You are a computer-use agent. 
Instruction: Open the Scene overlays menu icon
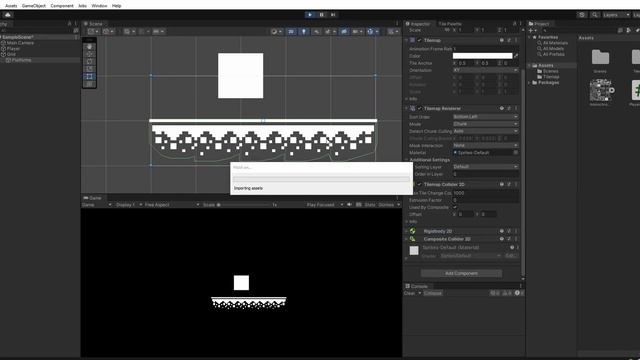pos(392,31)
